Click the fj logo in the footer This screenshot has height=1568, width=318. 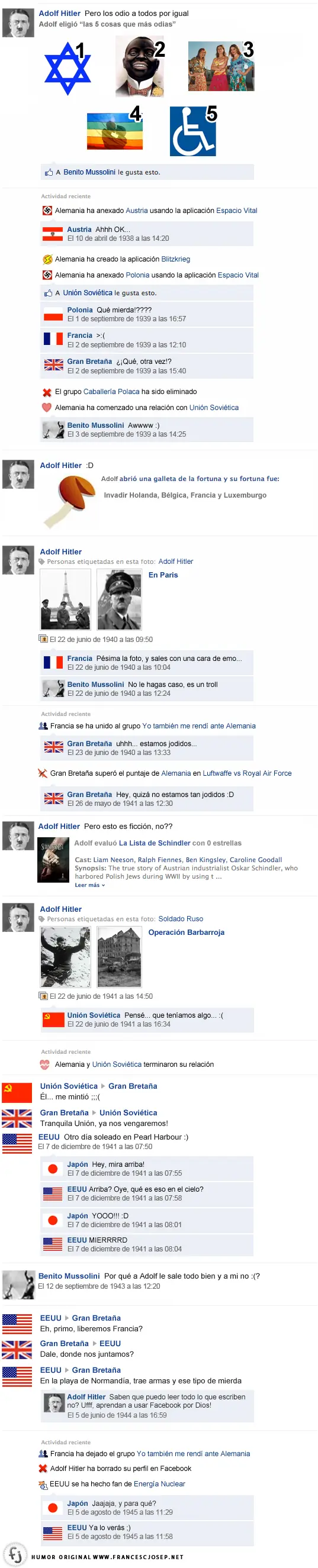(x=16, y=1555)
